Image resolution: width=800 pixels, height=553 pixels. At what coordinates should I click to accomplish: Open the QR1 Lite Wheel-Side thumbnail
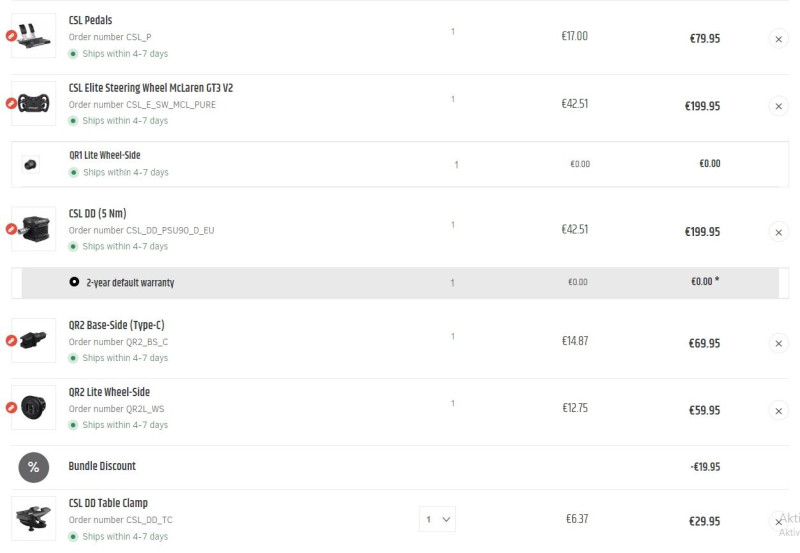[31, 164]
